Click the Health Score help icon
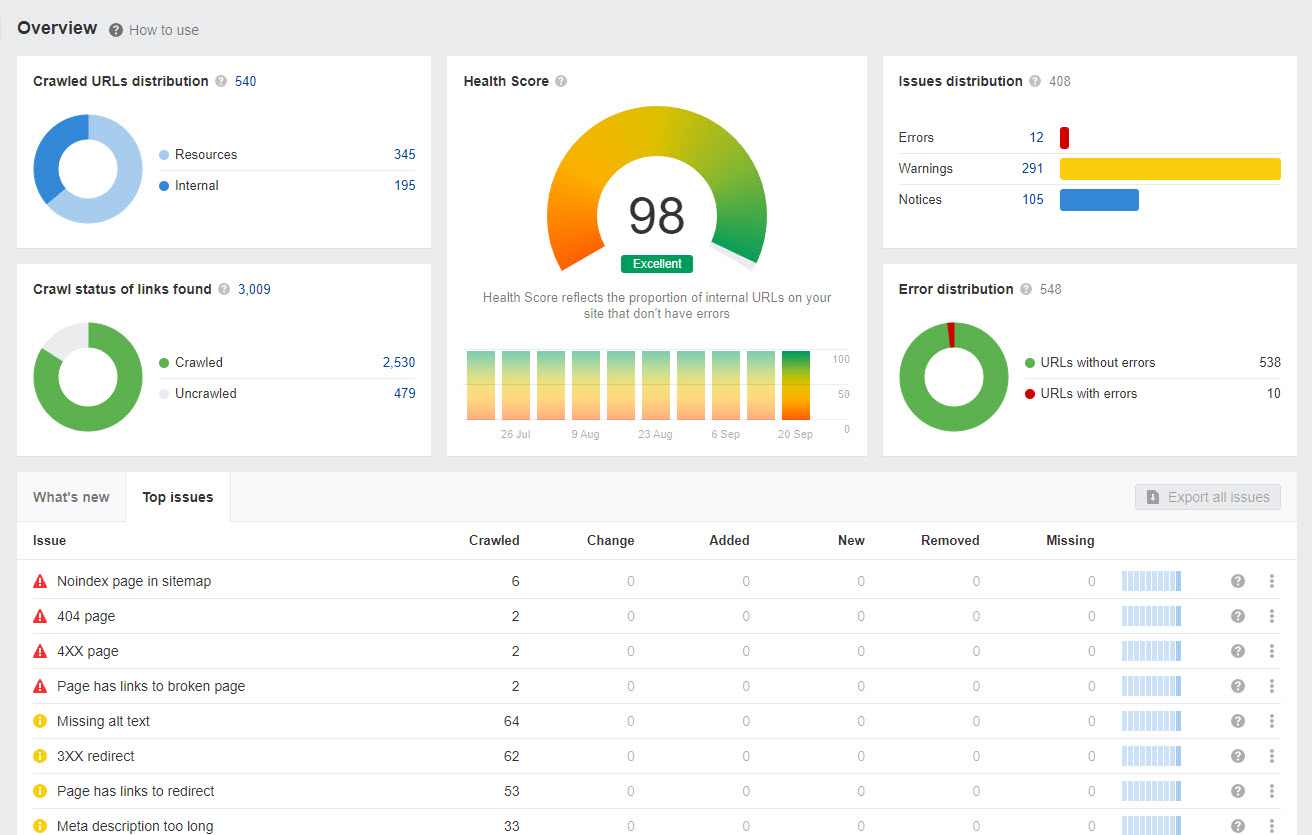The height and width of the screenshot is (835, 1312). 561,81
